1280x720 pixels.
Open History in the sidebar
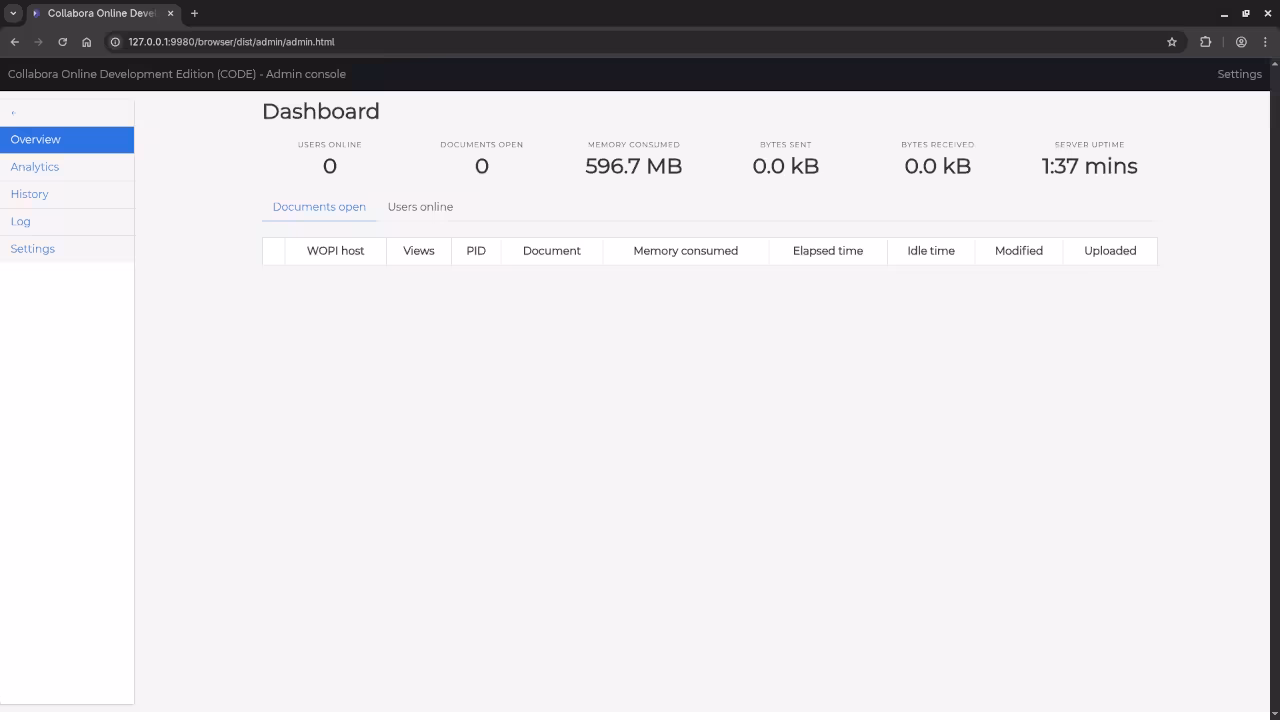point(30,194)
